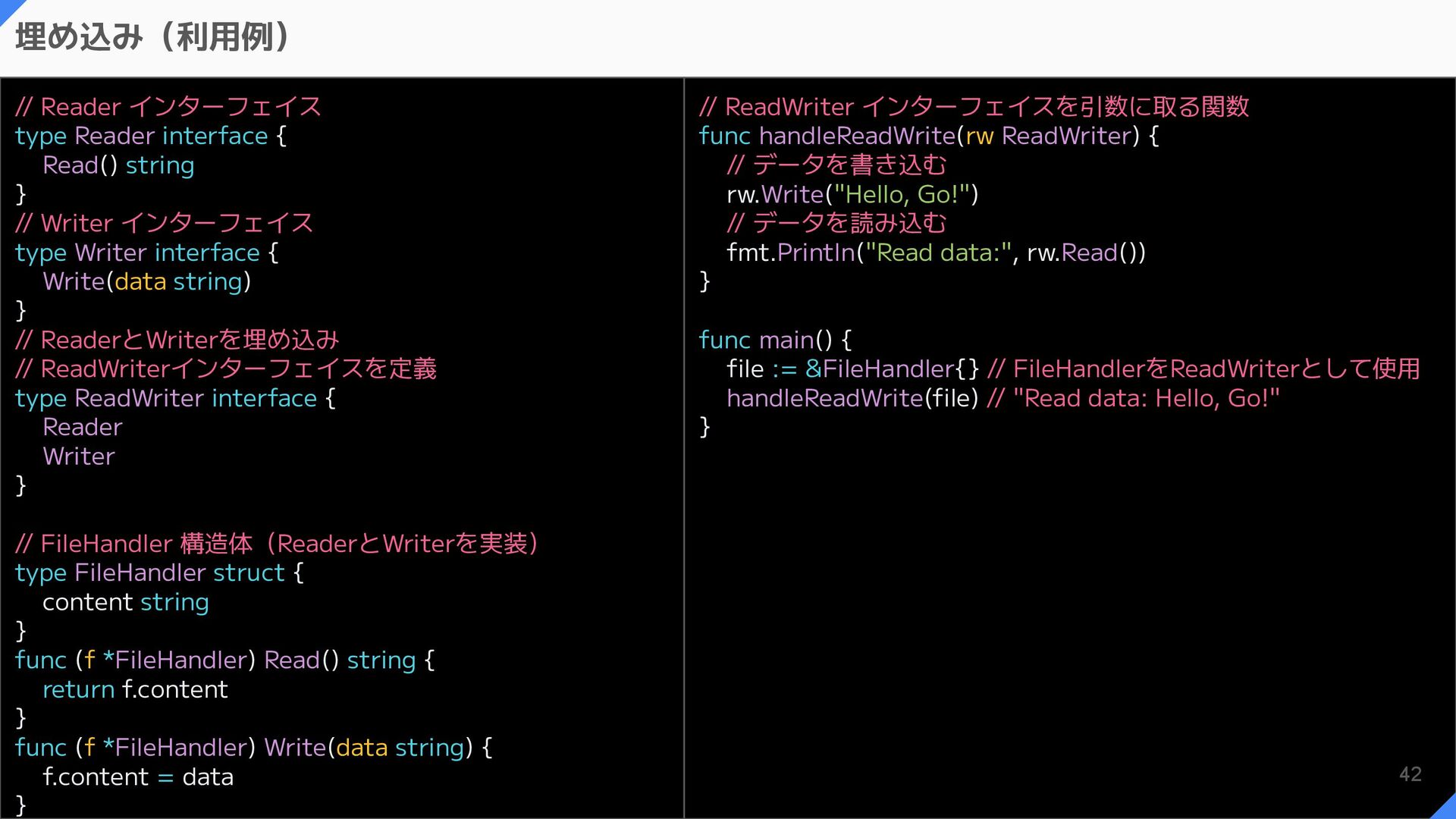Click the comment "// データを読み込む"
1456x819 pixels.
click(836, 224)
